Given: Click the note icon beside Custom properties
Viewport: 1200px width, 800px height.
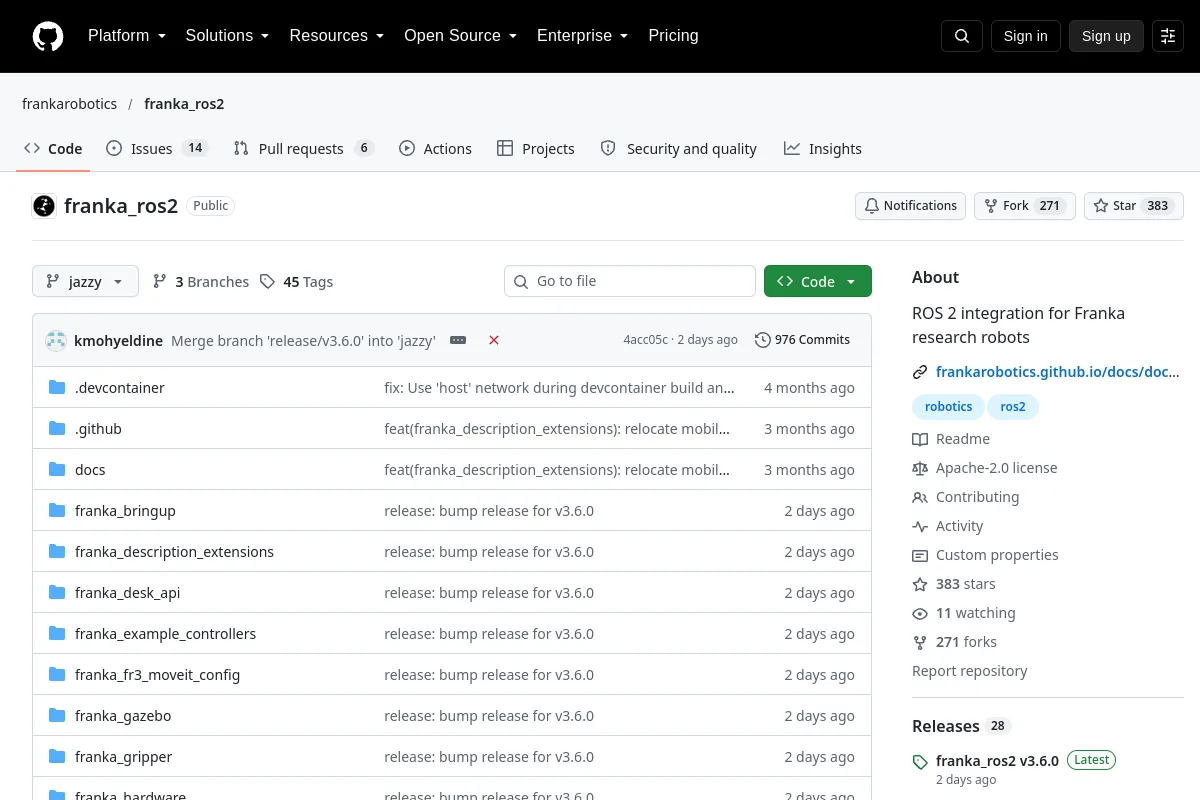Looking at the screenshot, I should coord(920,555).
